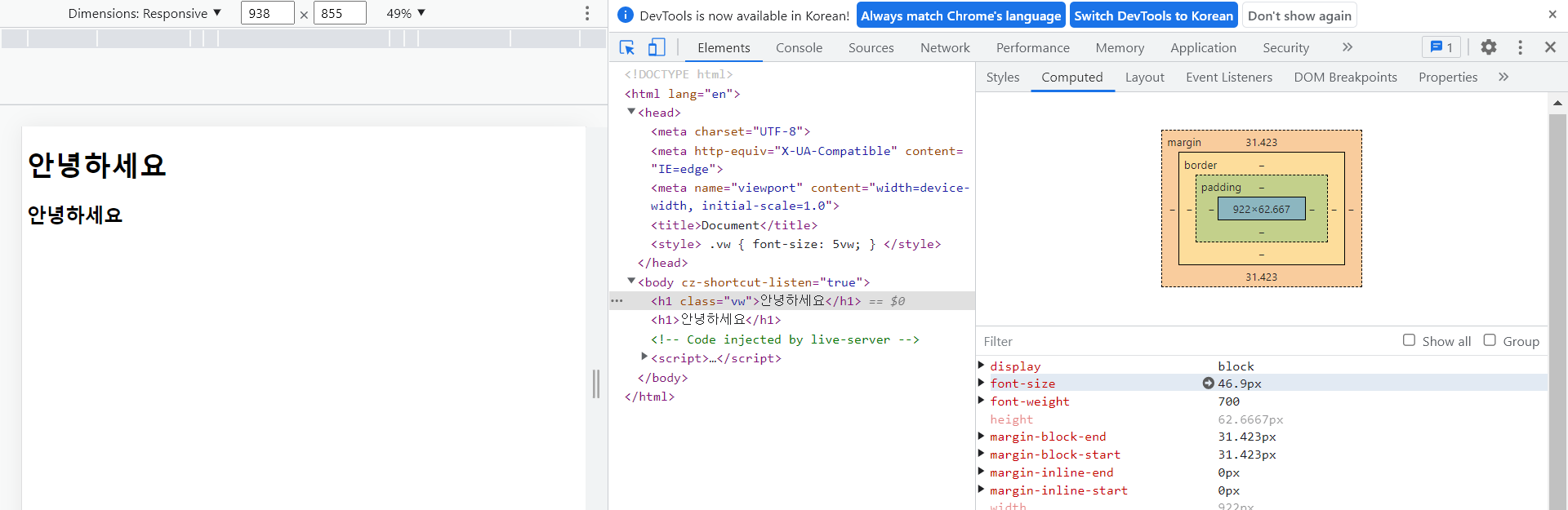Click Switch DevTools to Korean button
The height and width of the screenshot is (510, 1568).
[1153, 16]
